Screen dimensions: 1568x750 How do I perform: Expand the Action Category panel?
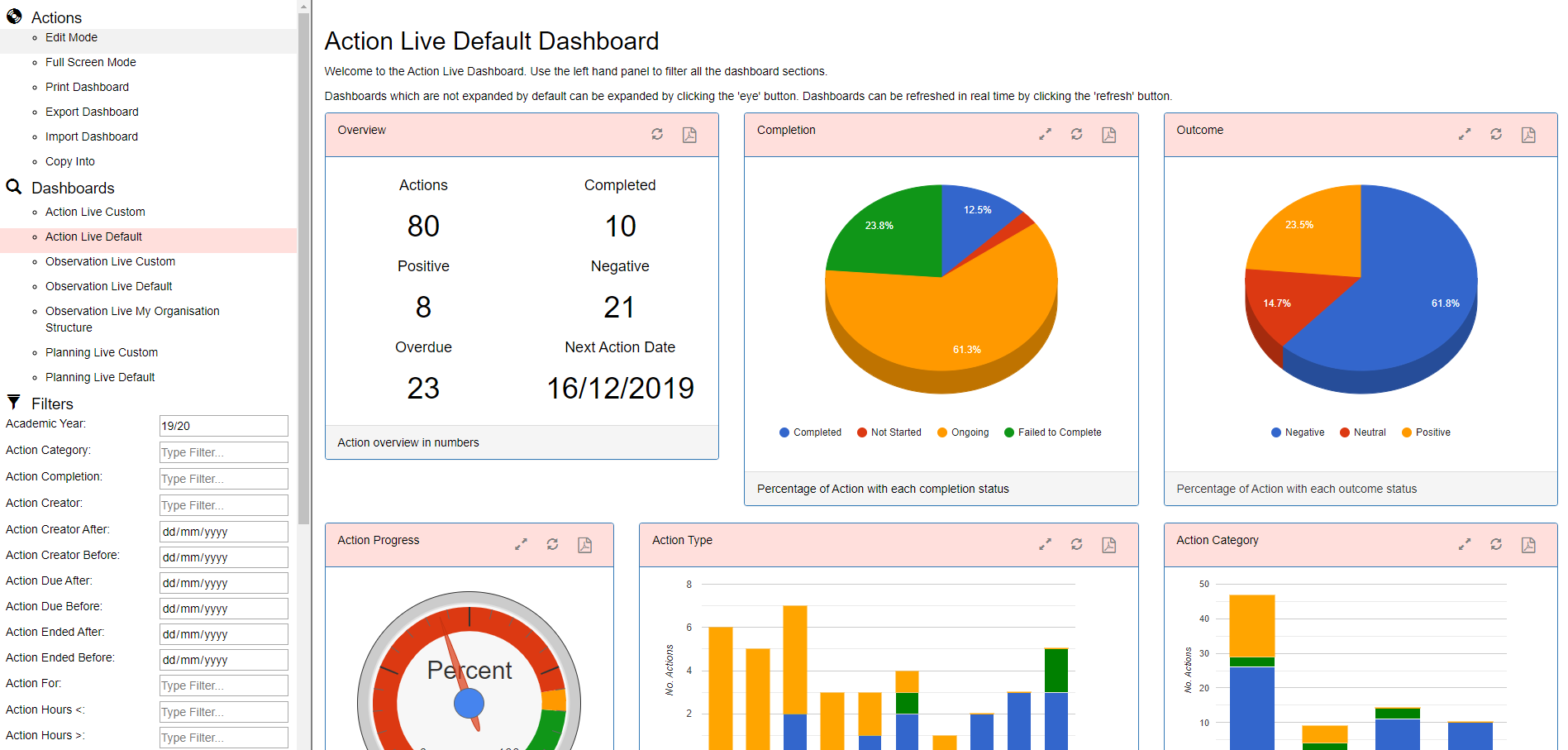[1465, 544]
